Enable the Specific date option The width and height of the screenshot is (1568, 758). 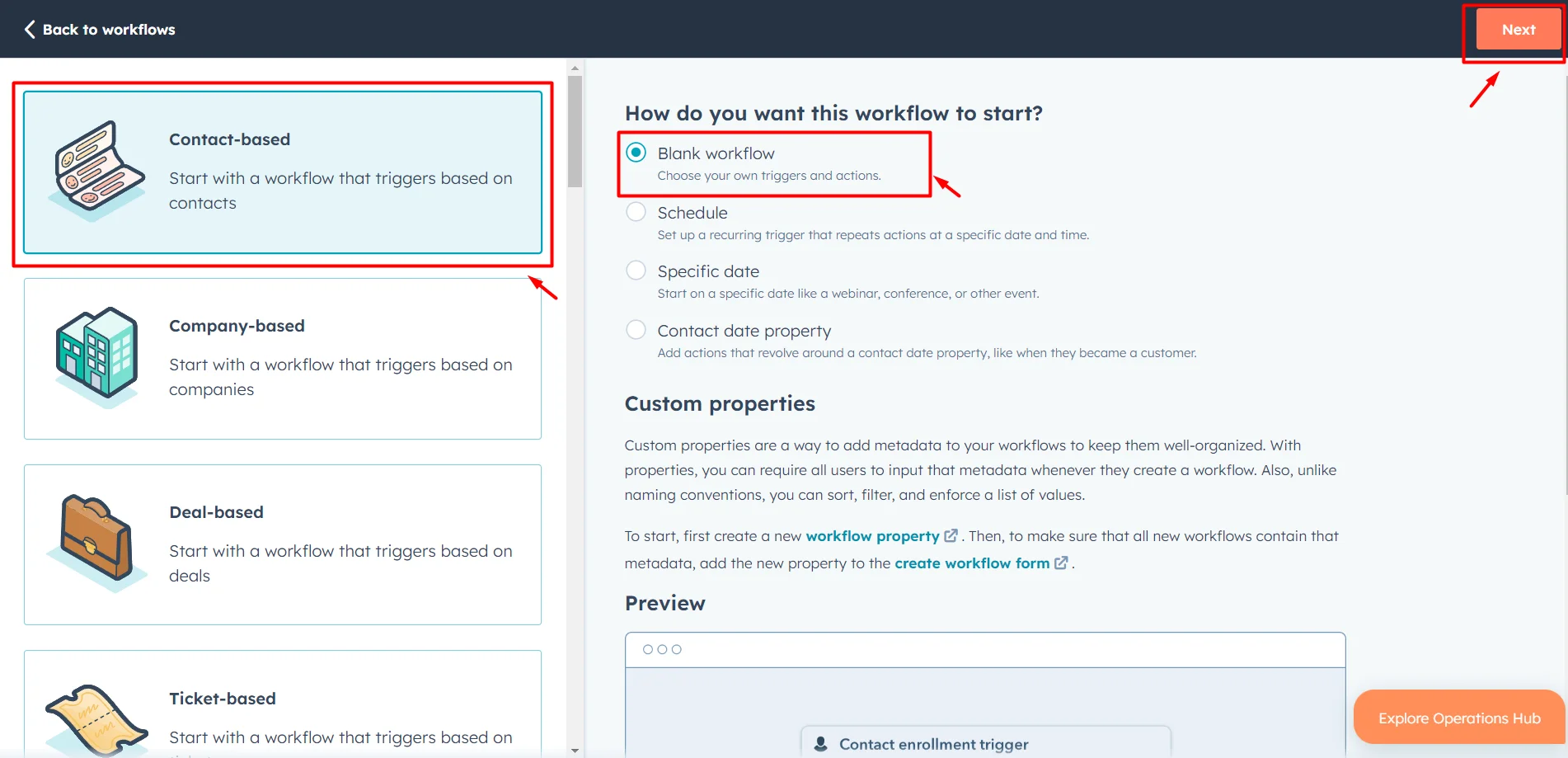[636, 270]
